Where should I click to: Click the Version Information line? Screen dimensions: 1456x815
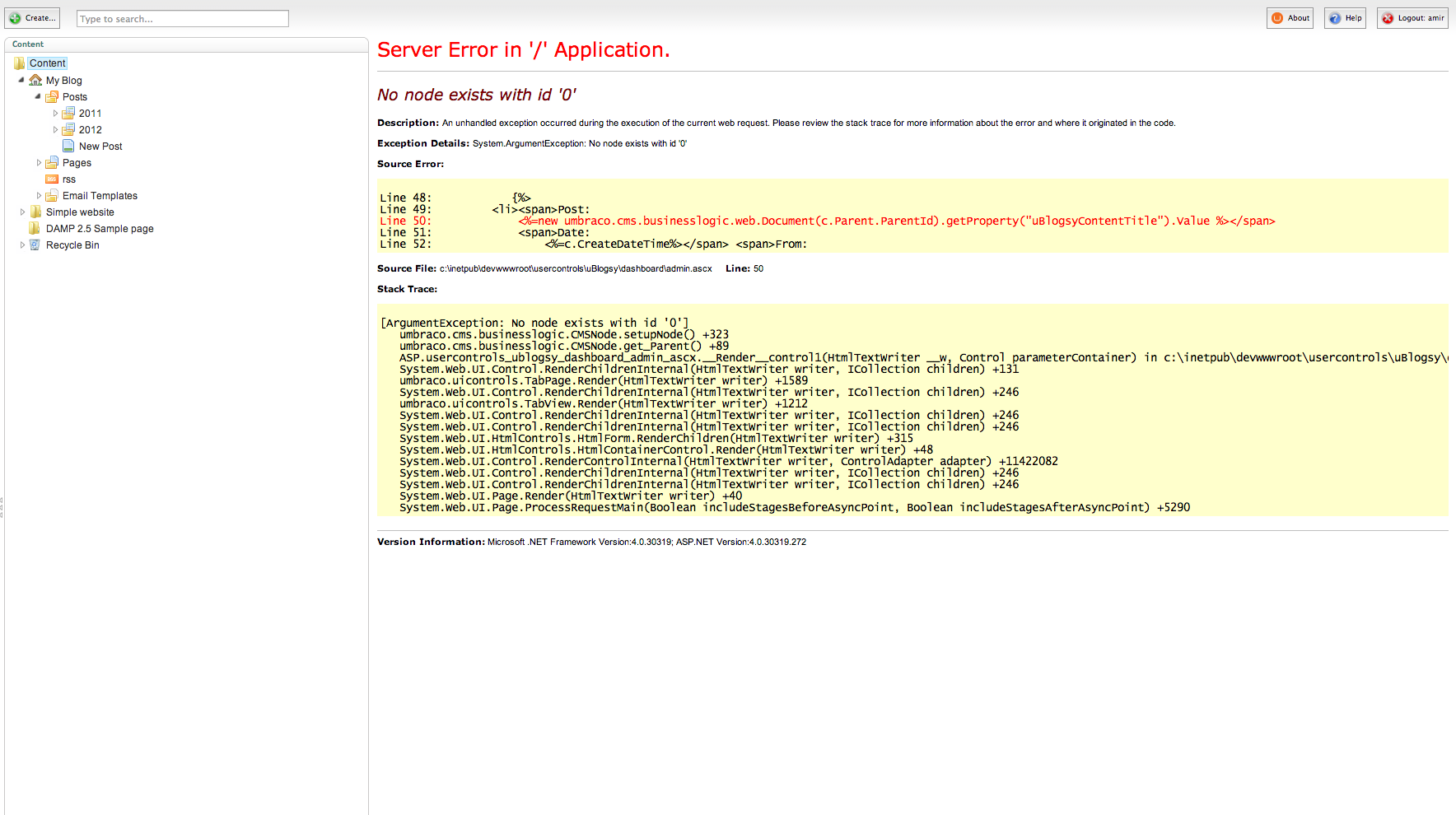tap(591, 542)
